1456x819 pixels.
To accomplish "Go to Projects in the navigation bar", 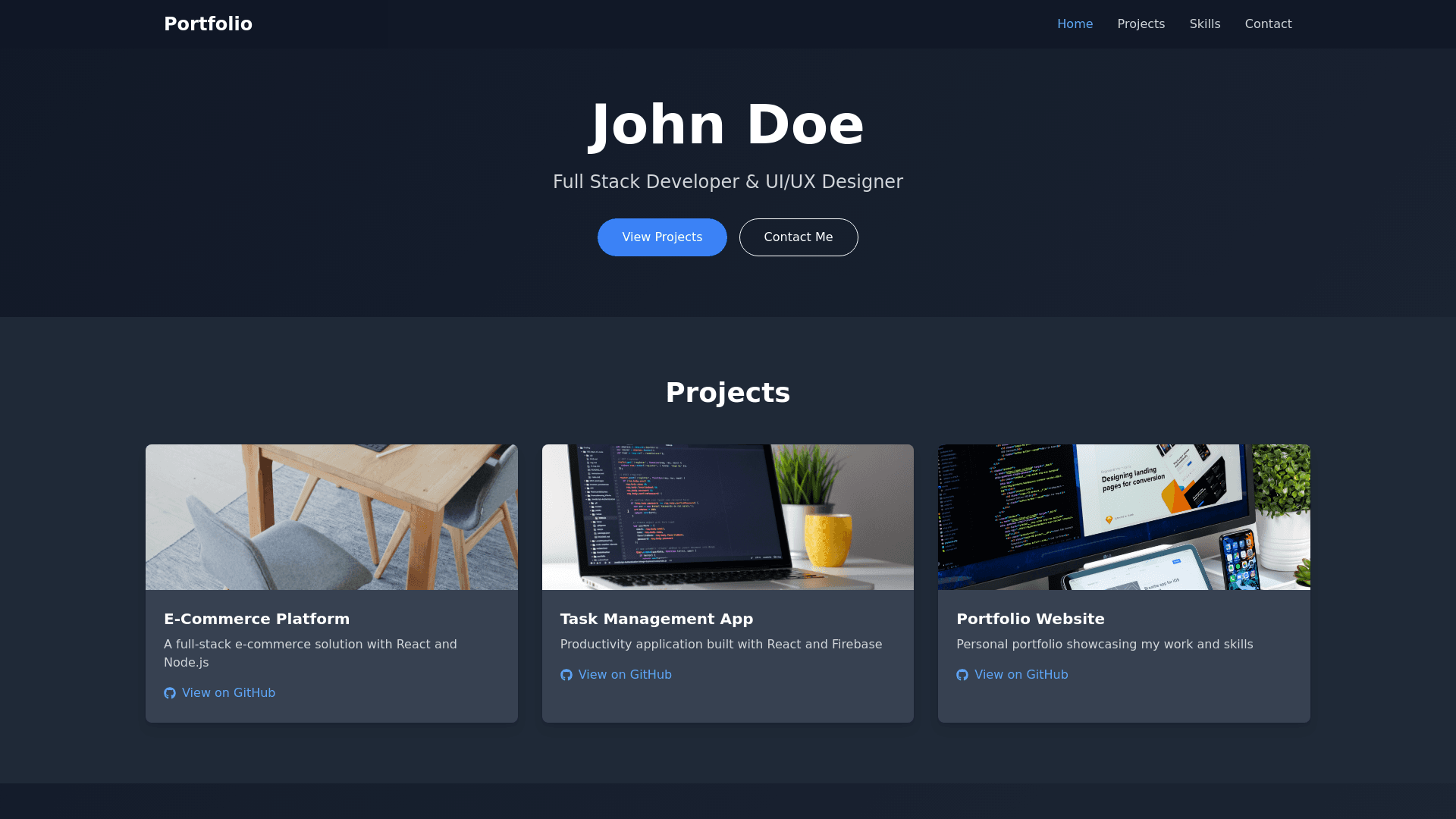I will [x=1141, y=24].
